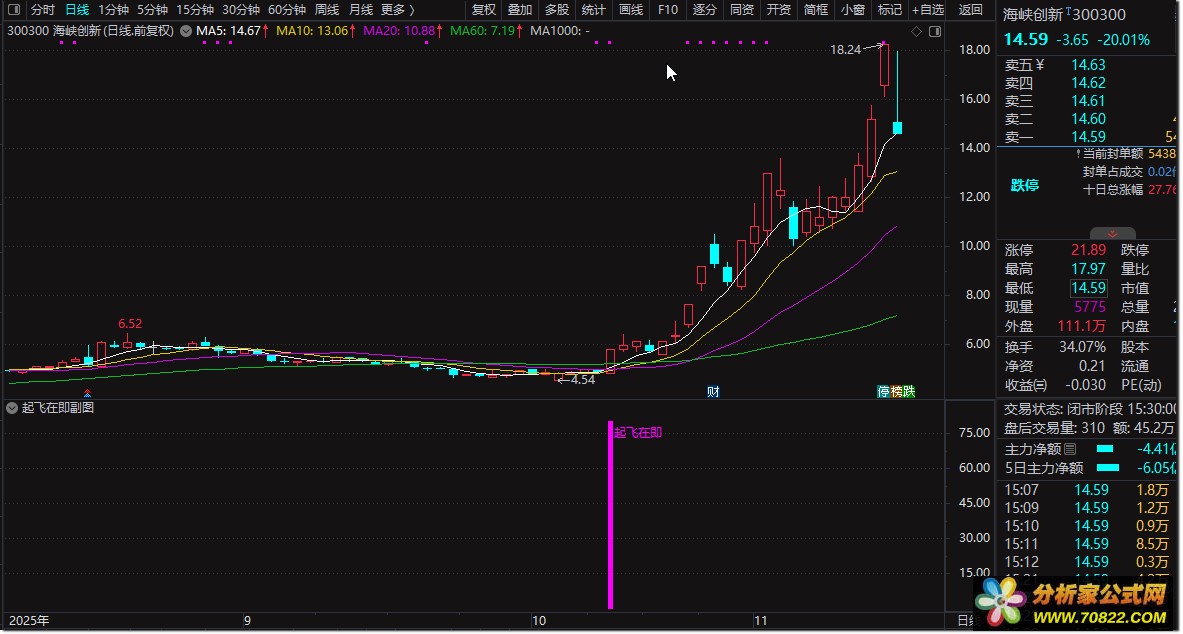Click the T margin-trading icon beside 海峡创新
The width and height of the screenshot is (1183, 634).
tap(1068, 11)
